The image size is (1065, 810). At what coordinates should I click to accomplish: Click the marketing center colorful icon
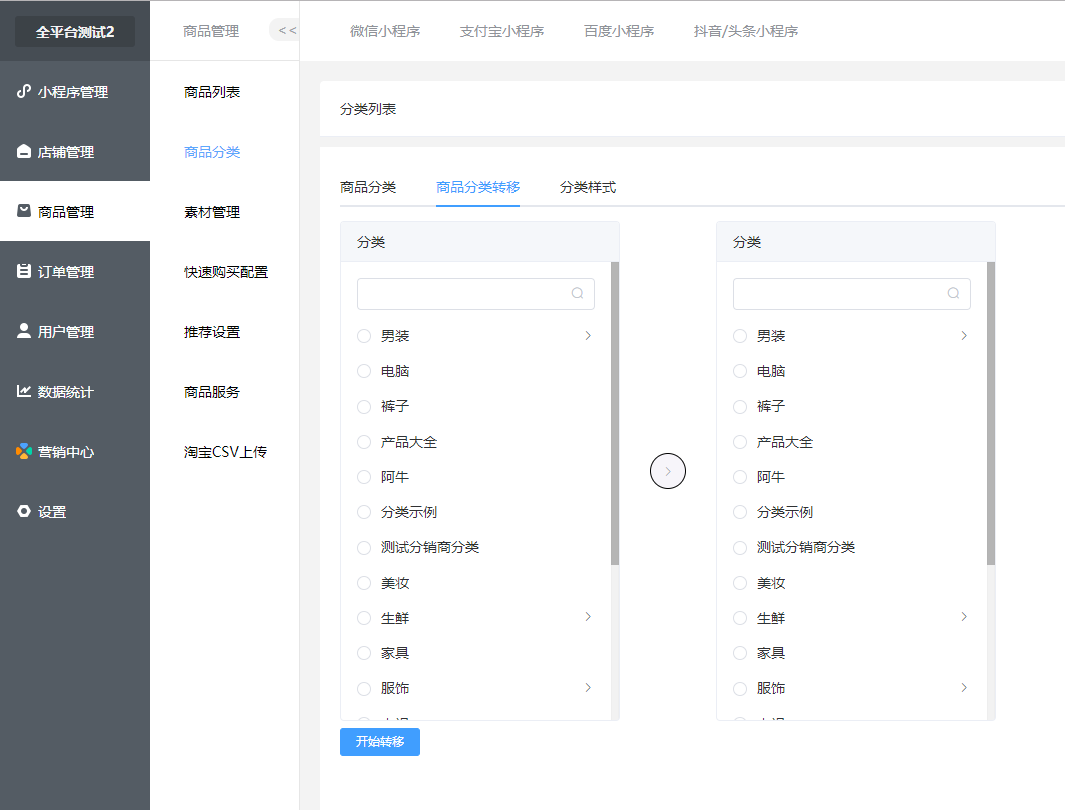(x=24, y=452)
